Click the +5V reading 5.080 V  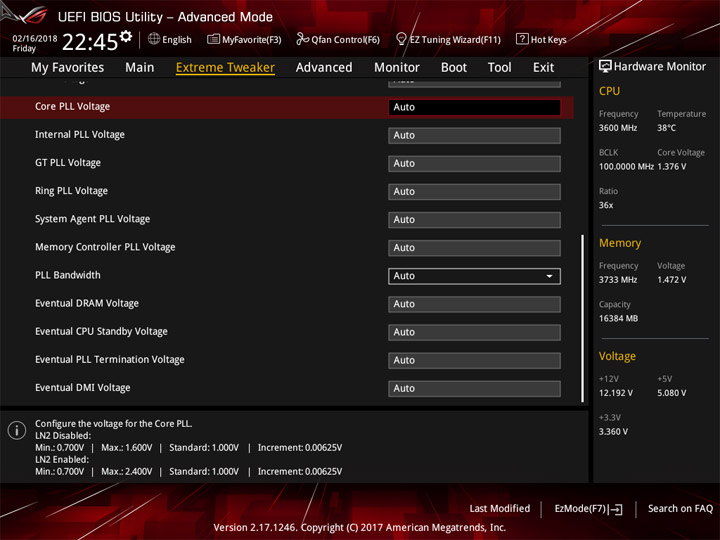(x=672, y=393)
